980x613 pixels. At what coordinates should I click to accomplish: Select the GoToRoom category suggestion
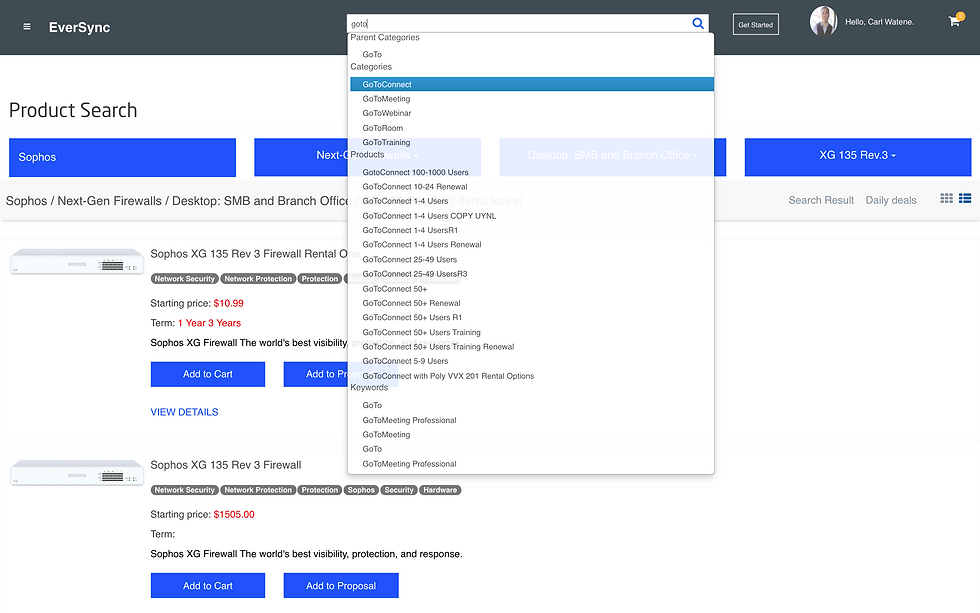click(x=382, y=128)
